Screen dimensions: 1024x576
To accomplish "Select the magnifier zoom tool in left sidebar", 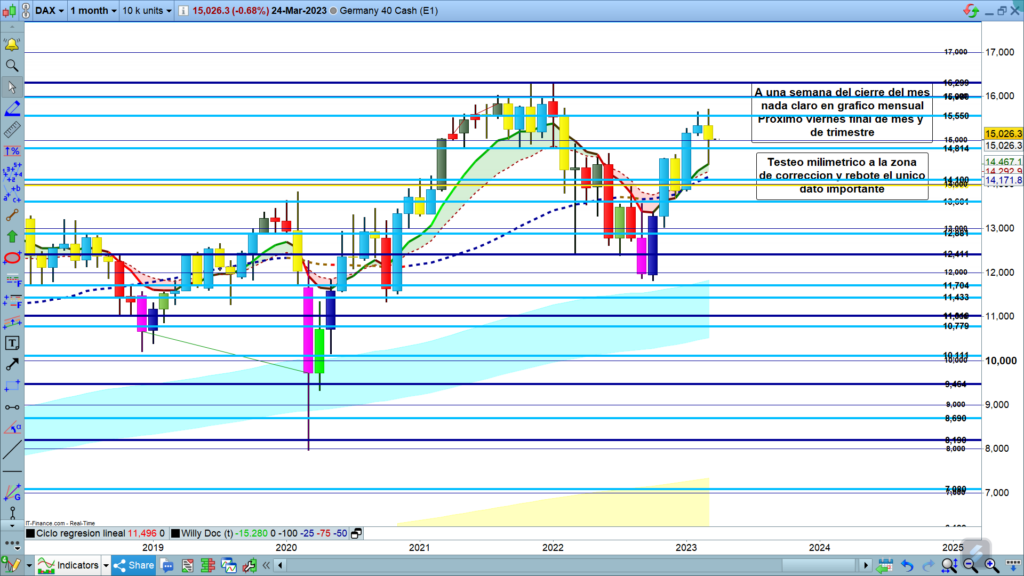I will [x=12, y=65].
